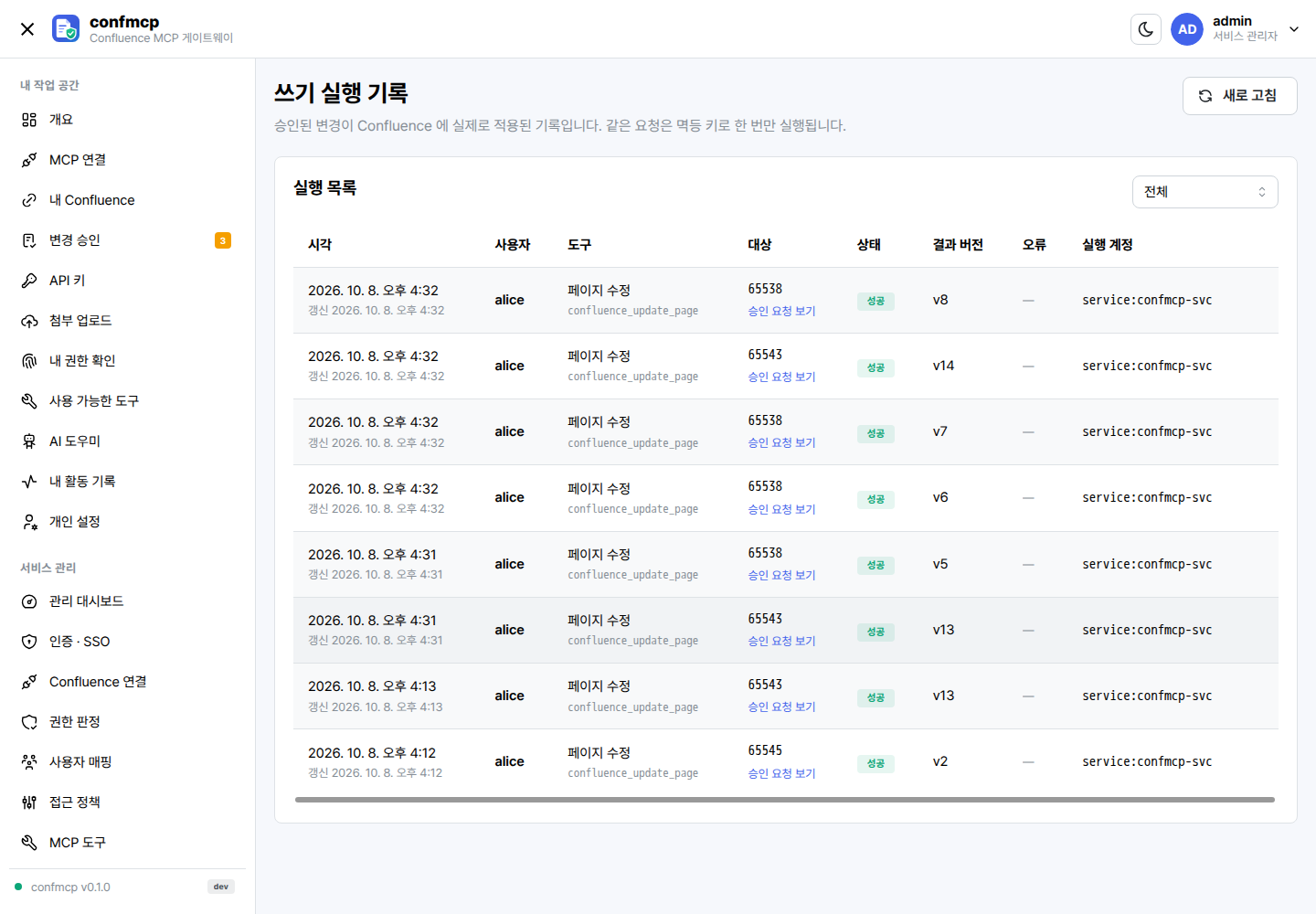Click the confmcp logo icon
This screenshot has height=914, width=1316.
coord(66,29)
